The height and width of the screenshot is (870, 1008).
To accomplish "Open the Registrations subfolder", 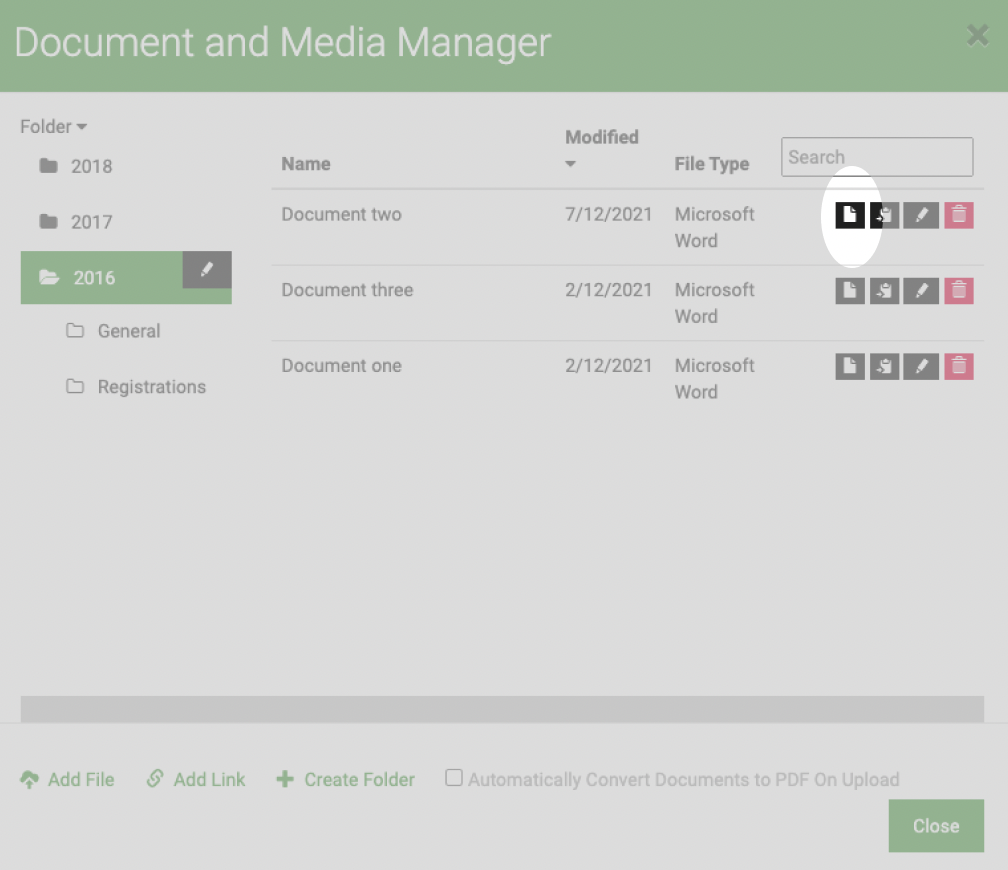I will coord(136,386).
